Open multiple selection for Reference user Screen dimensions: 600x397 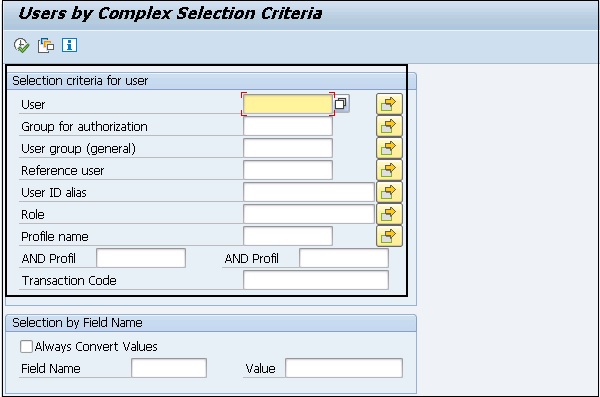tap(389, 170)
